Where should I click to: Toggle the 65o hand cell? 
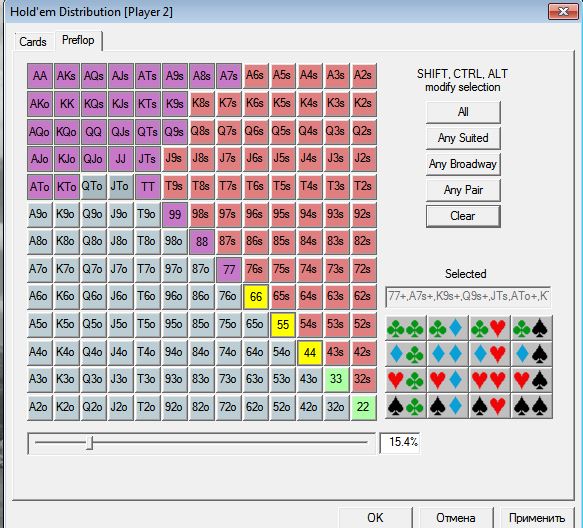(256, 324)
